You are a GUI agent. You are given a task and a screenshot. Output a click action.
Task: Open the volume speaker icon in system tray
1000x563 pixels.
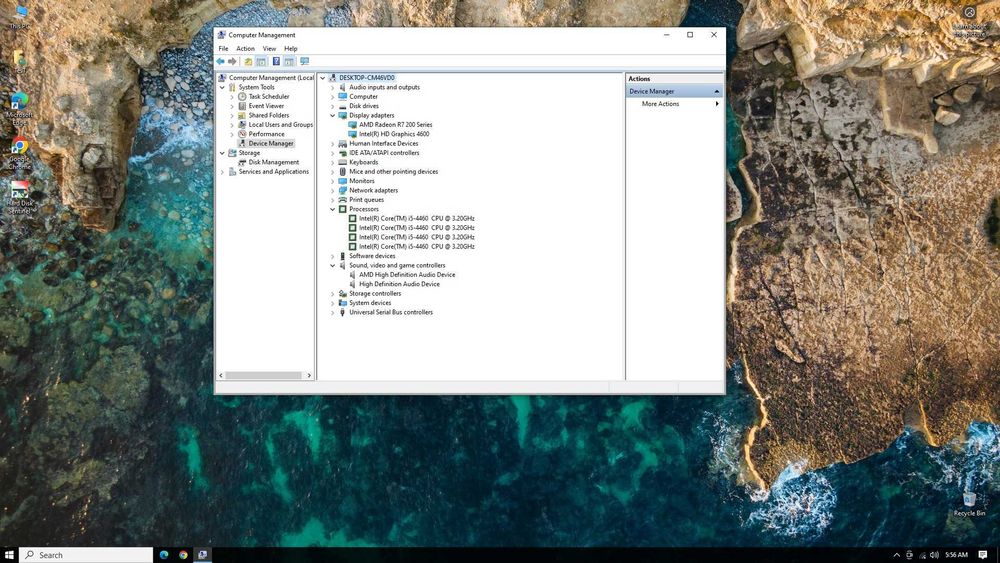(934, 555)
